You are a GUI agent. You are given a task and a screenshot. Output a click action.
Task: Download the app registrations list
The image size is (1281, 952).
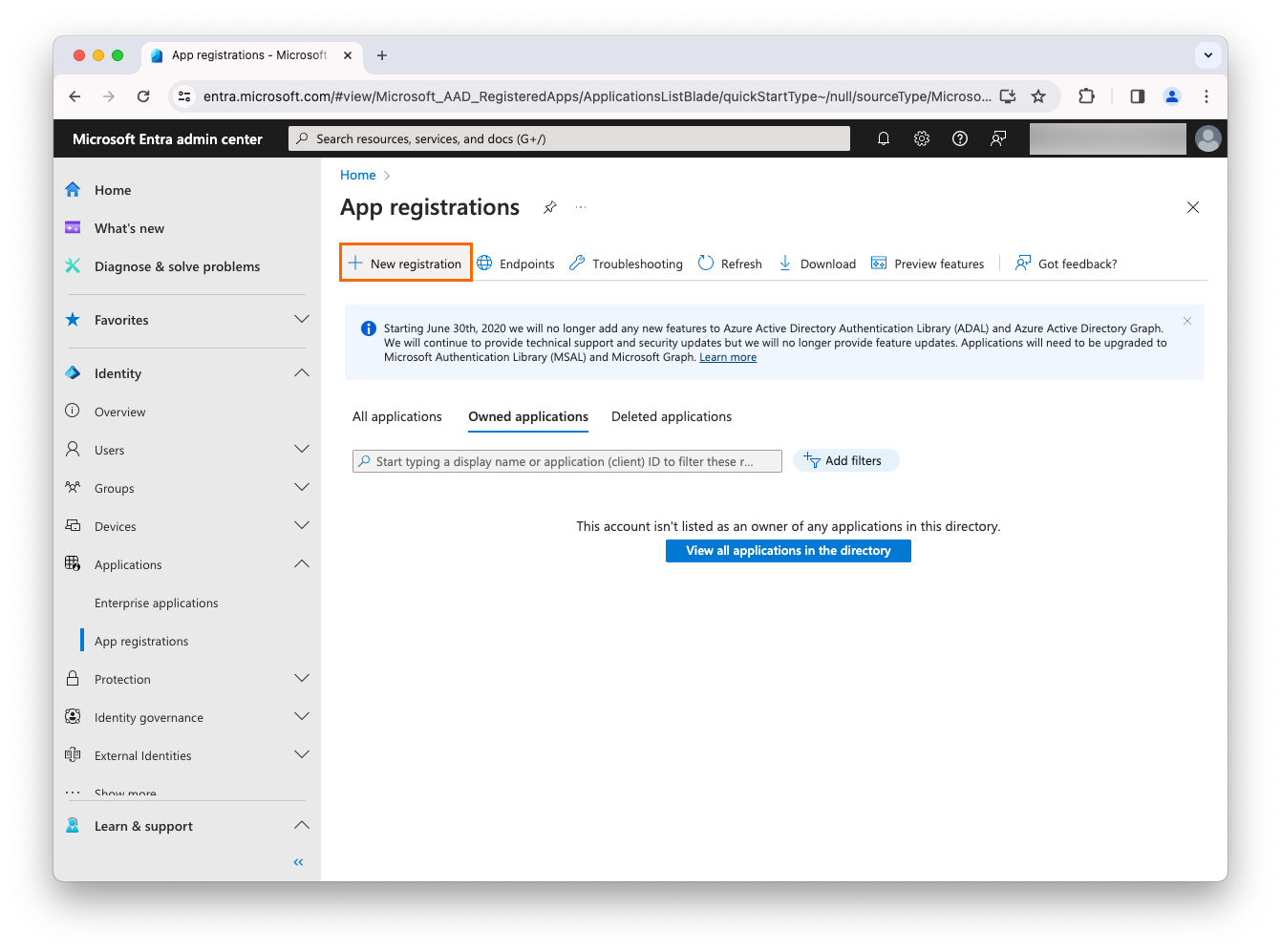tap(817, 263)
